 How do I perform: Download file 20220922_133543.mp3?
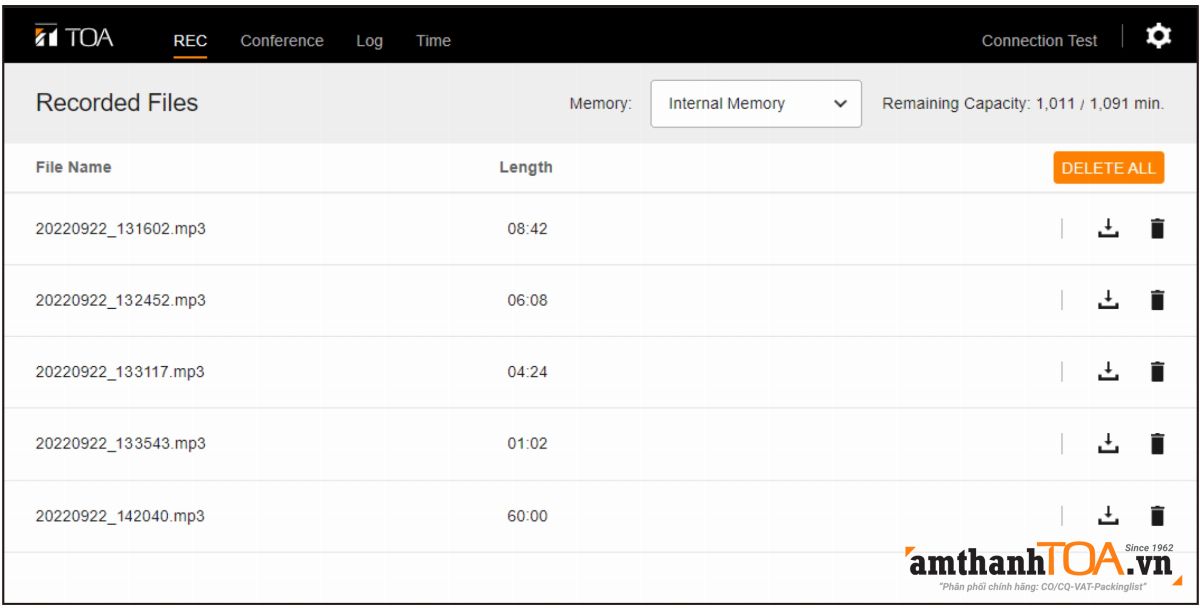(x=1105, y=444)
